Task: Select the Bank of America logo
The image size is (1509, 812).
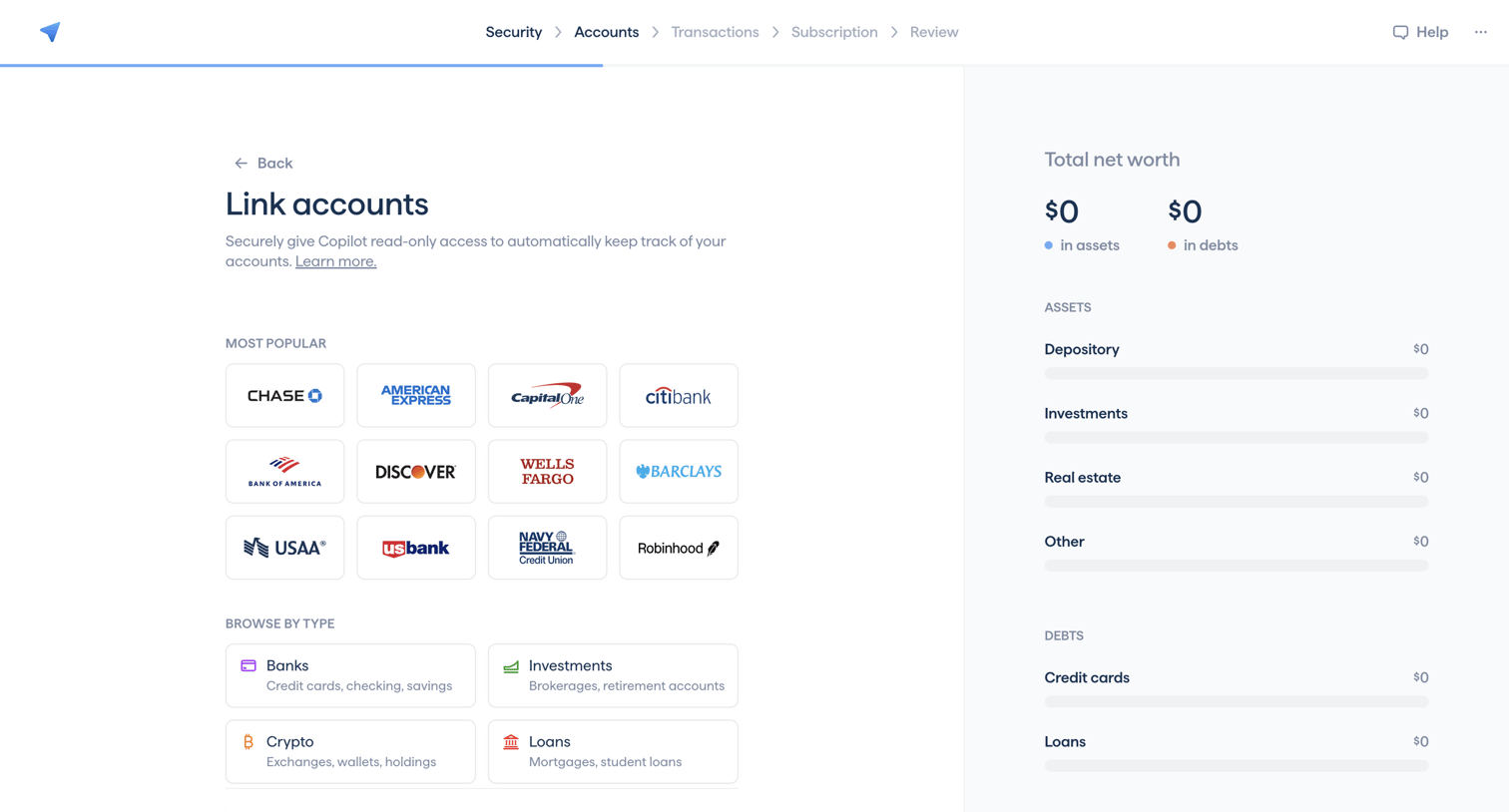Action: click(284, 472)
